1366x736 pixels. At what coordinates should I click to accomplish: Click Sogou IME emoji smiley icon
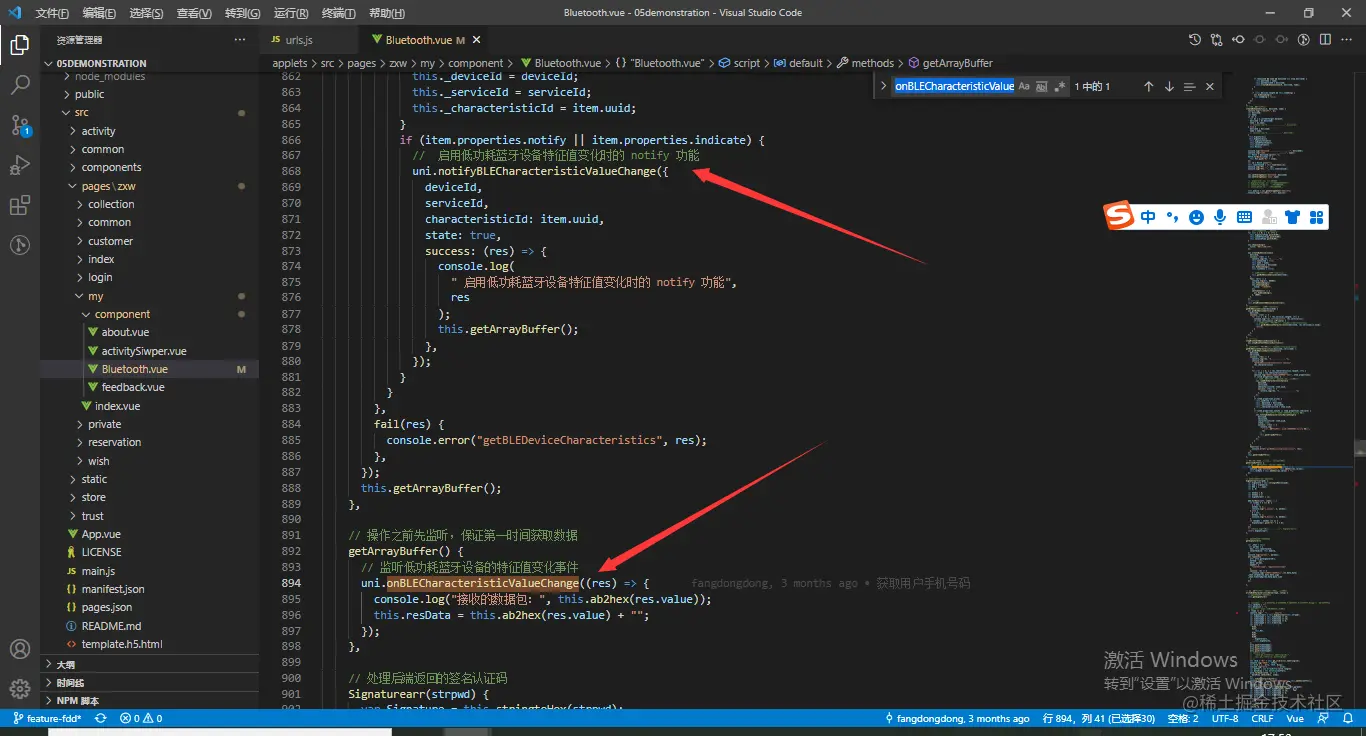(1196, 216)
